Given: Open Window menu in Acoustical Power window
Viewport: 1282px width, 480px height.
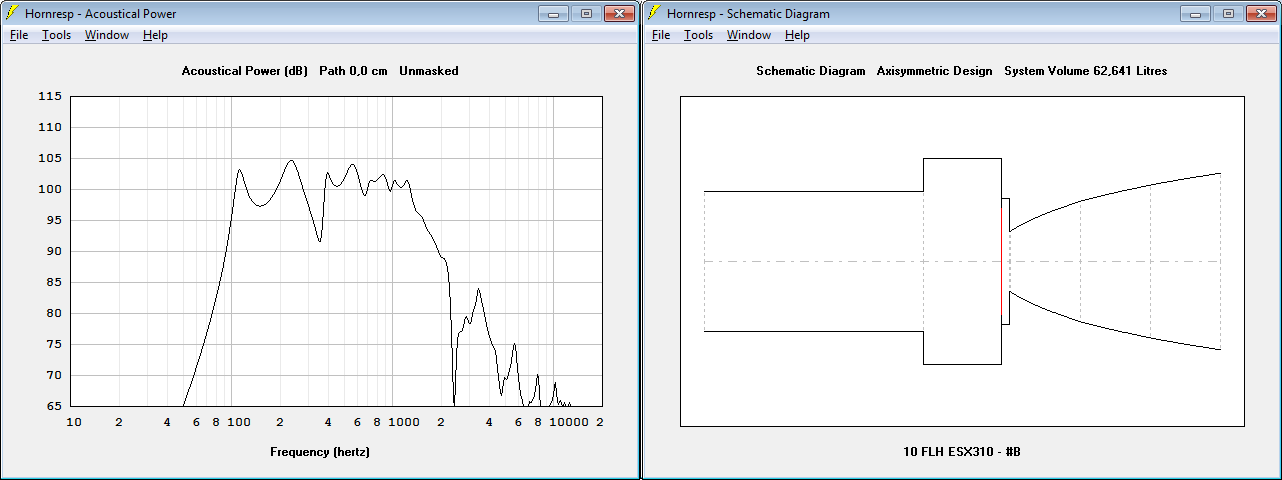Looking at the screenshot, I should [x=106, y=35].
